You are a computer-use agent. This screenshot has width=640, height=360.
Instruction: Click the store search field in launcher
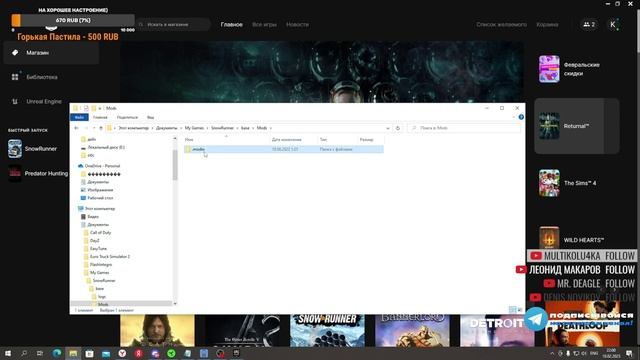point(173,24)
